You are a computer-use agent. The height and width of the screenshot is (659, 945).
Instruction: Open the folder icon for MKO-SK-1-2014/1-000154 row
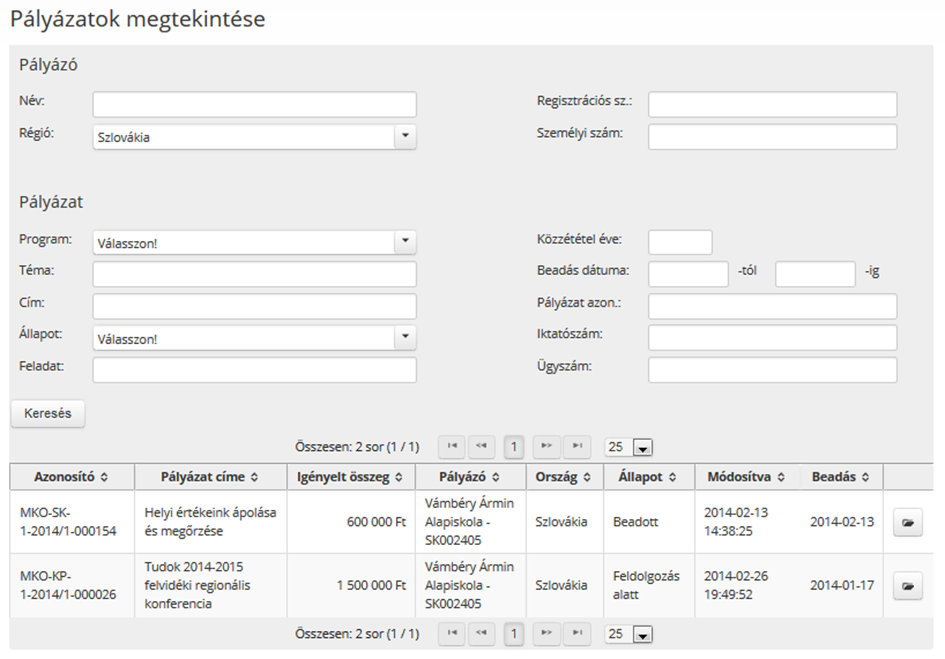click(x=908, y=523)
